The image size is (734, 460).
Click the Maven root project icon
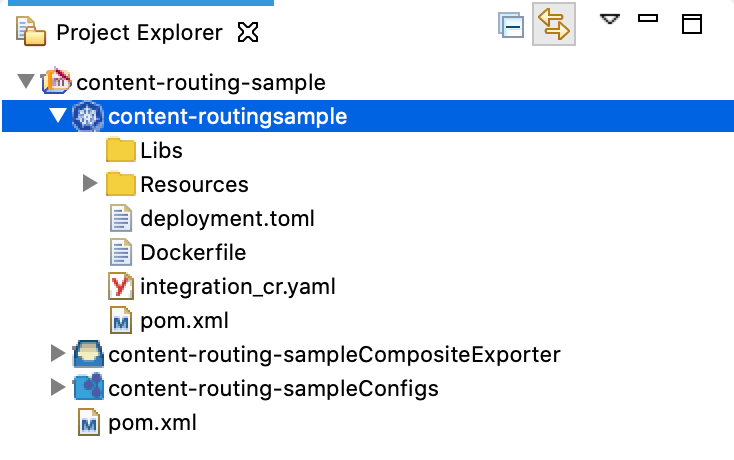coord(56,81)
